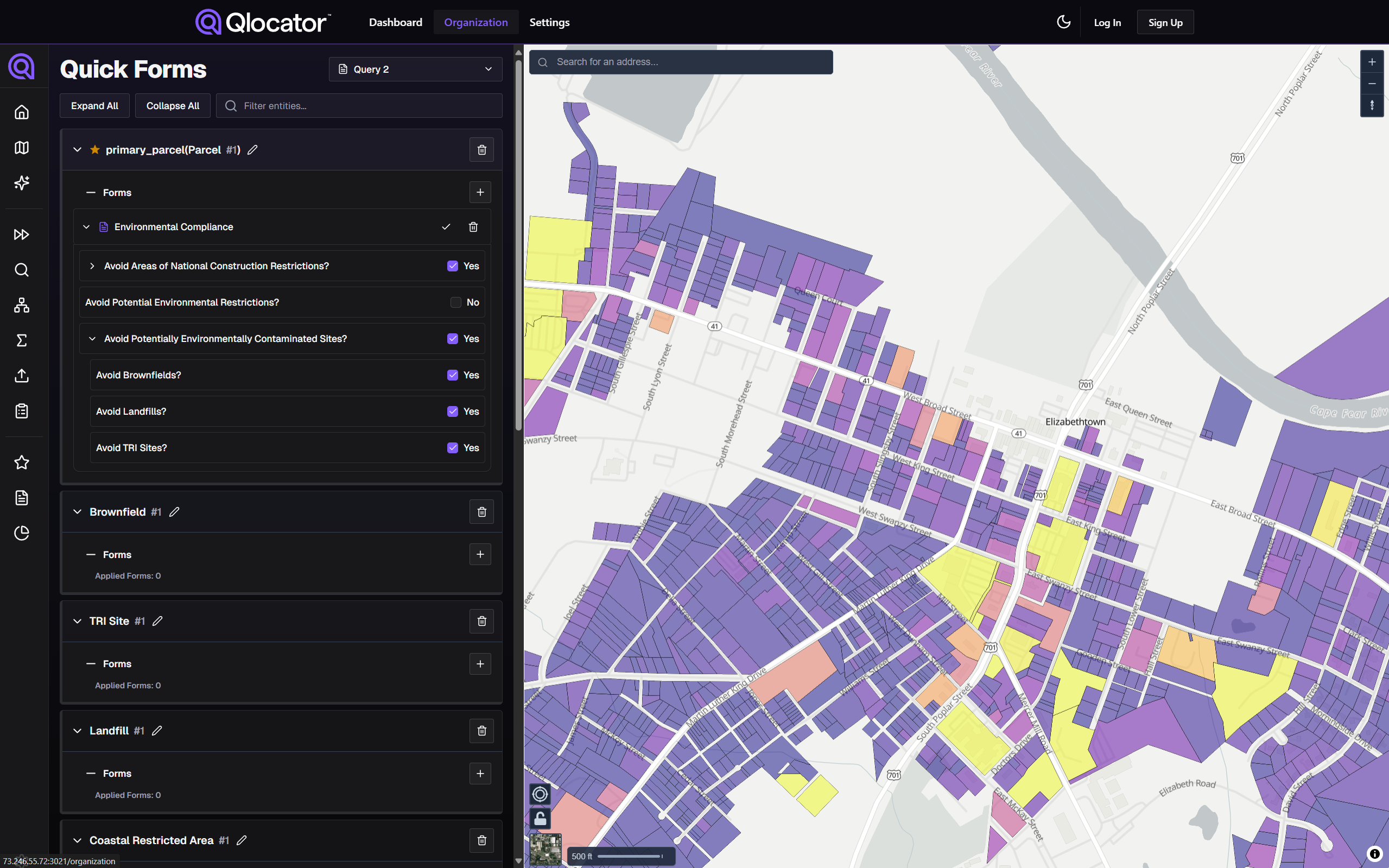Click the dark mode moon icon
This screenshot has width=1389, height=868.
click(1063, 22)
